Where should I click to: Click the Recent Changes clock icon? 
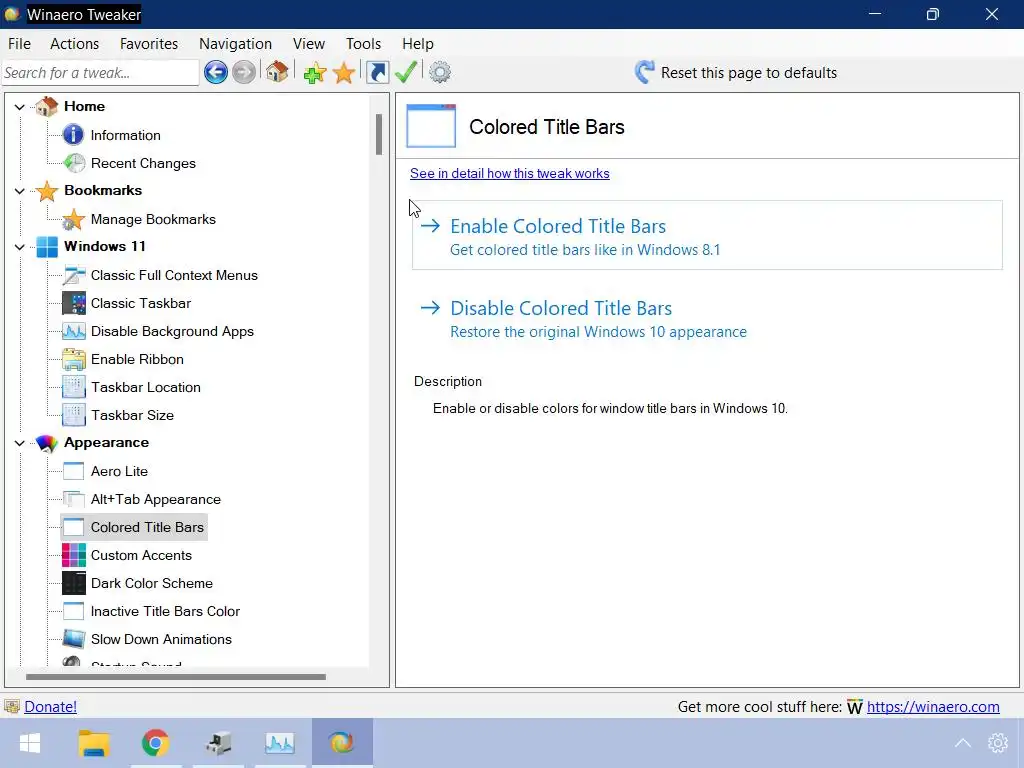pyautogui.click(x=74, y=163)
